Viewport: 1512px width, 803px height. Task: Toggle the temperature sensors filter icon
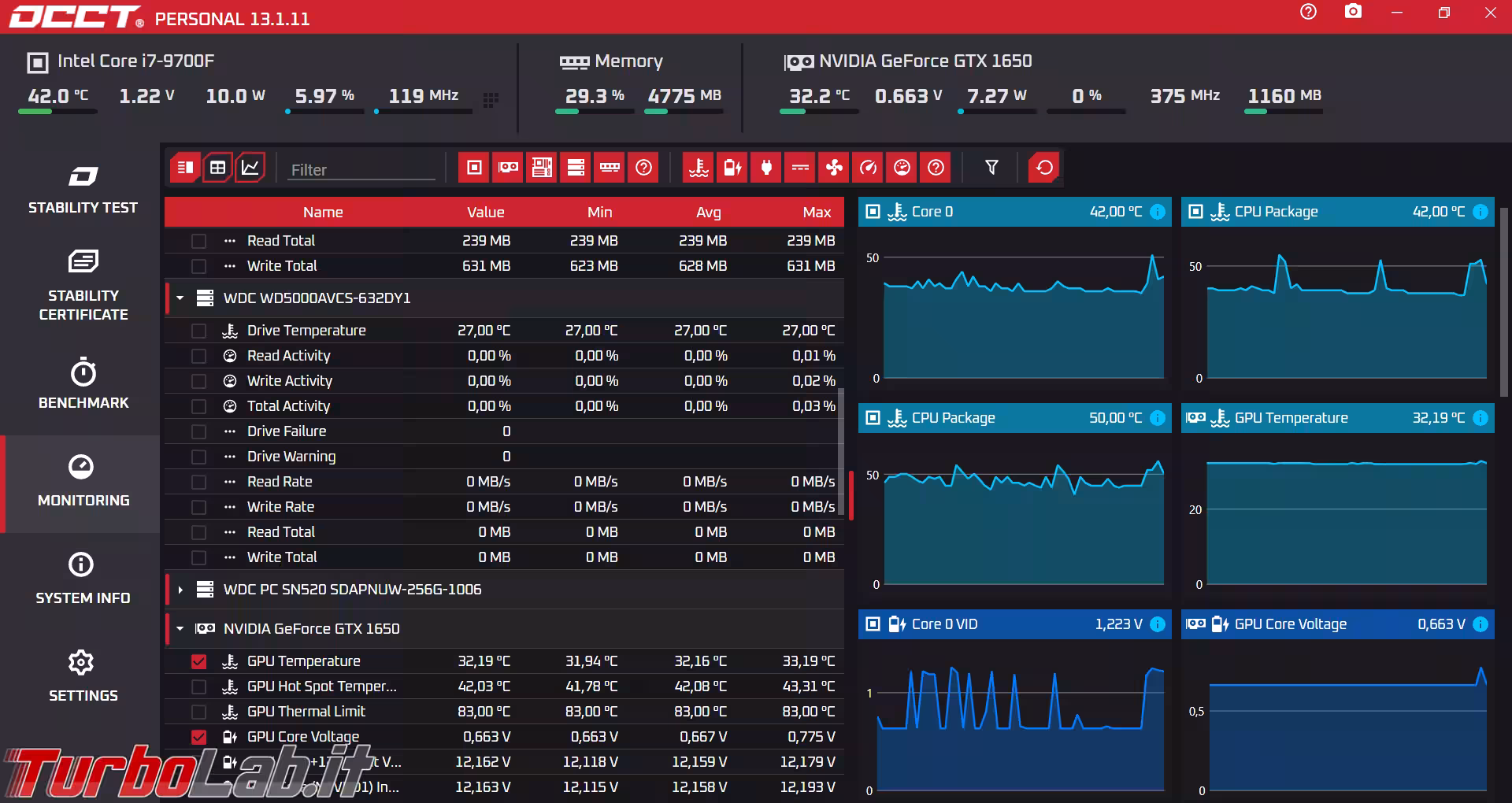click(699, 168)
